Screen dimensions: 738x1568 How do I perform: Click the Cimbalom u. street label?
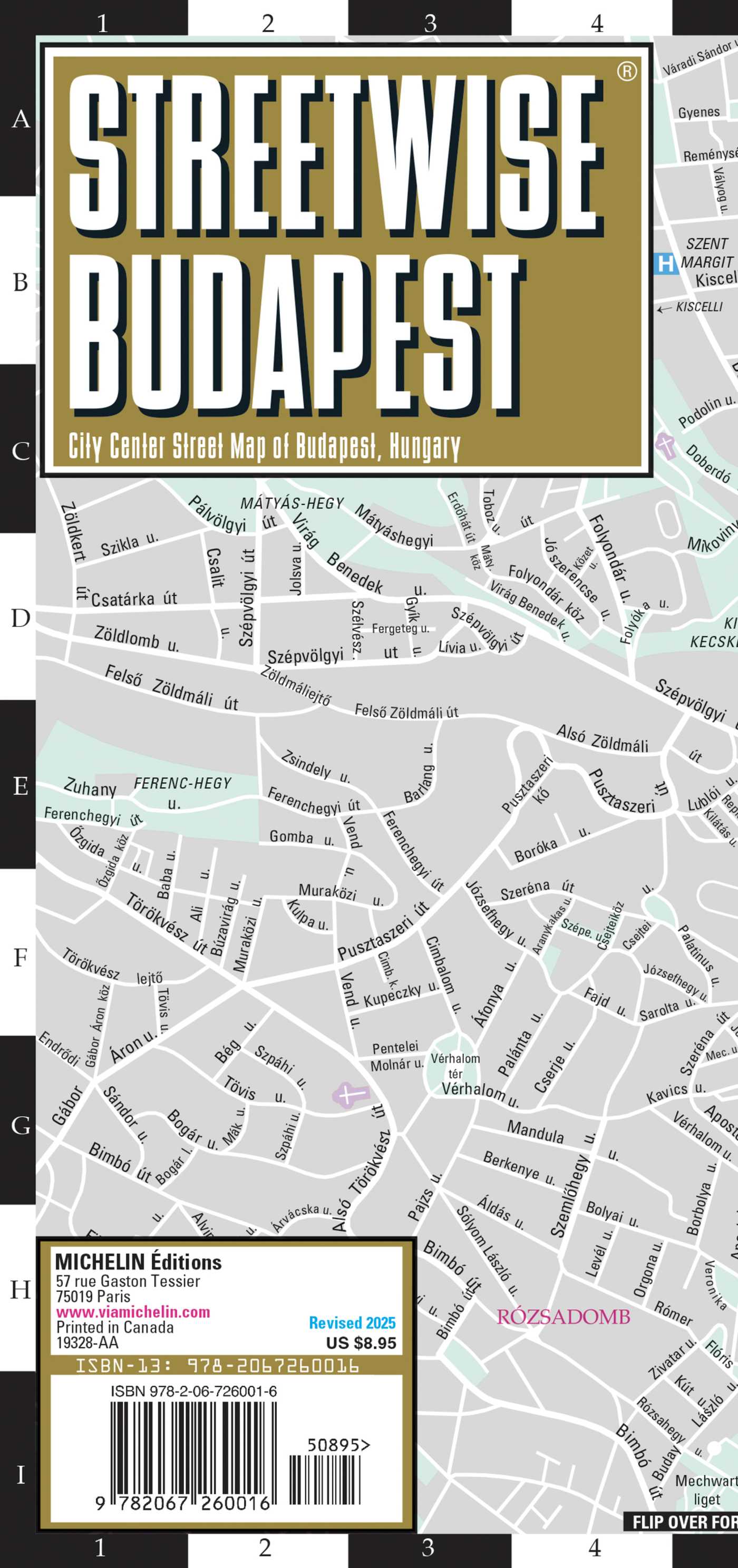[443, 974]
